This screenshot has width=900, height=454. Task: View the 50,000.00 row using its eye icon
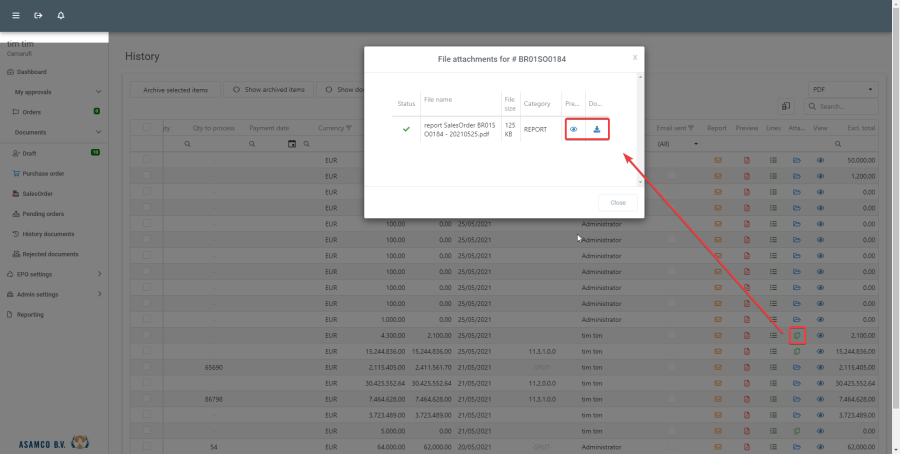coord(821,160)
